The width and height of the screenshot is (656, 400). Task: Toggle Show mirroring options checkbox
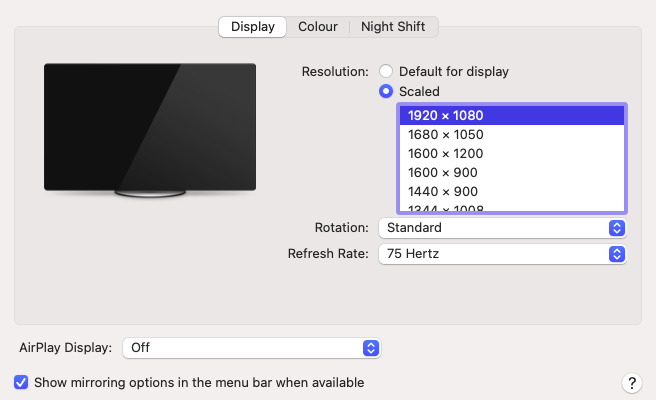tap(21, 382)
